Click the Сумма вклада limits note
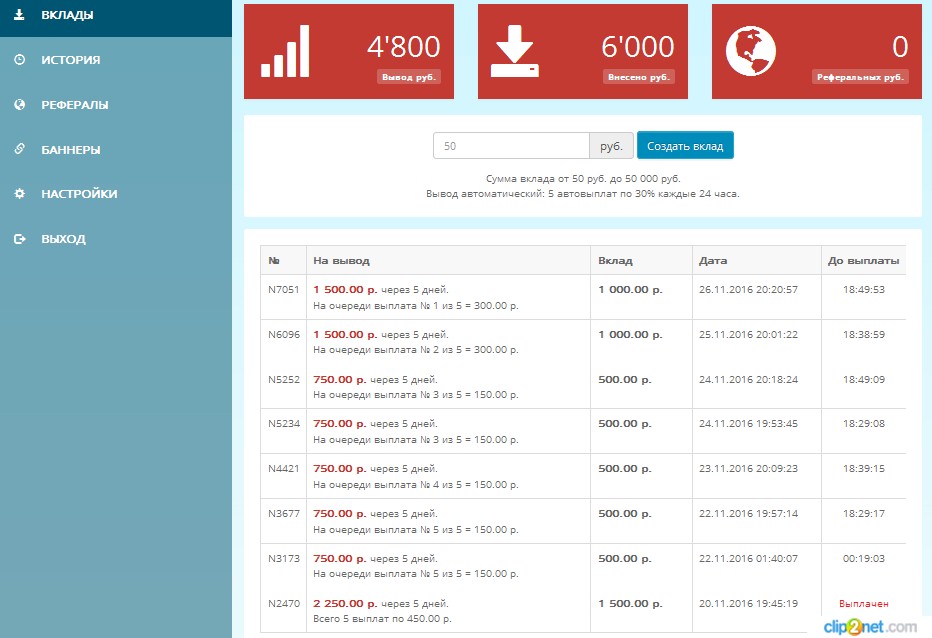 coord(583,178)
